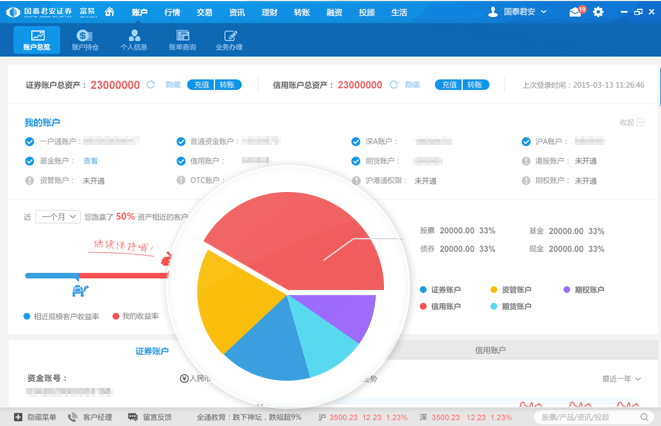
Task: Open the messages envelope with notification badge
Action: tap(576, 12)
